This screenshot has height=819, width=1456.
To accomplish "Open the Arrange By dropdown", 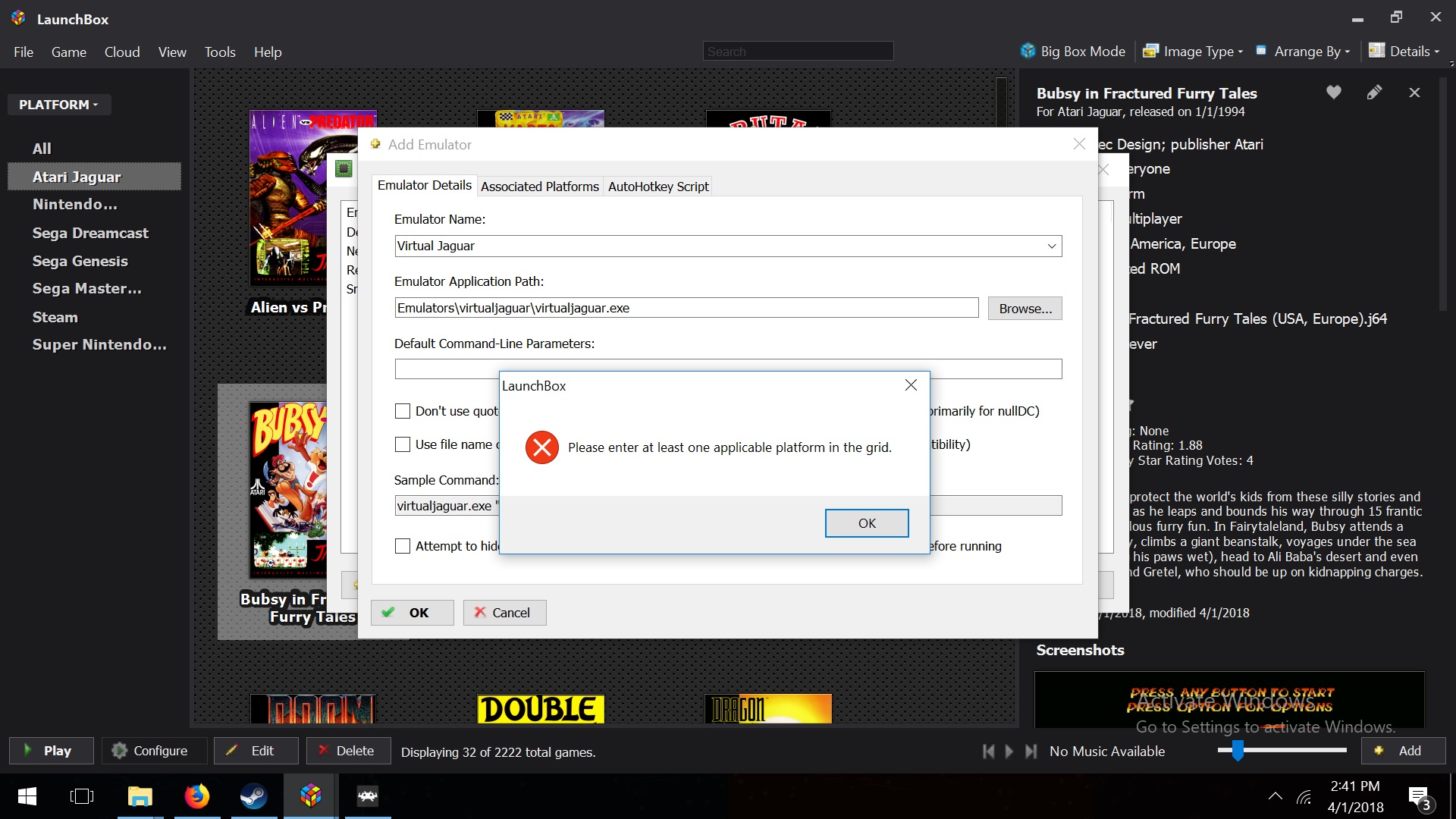I will (1304, 52).
